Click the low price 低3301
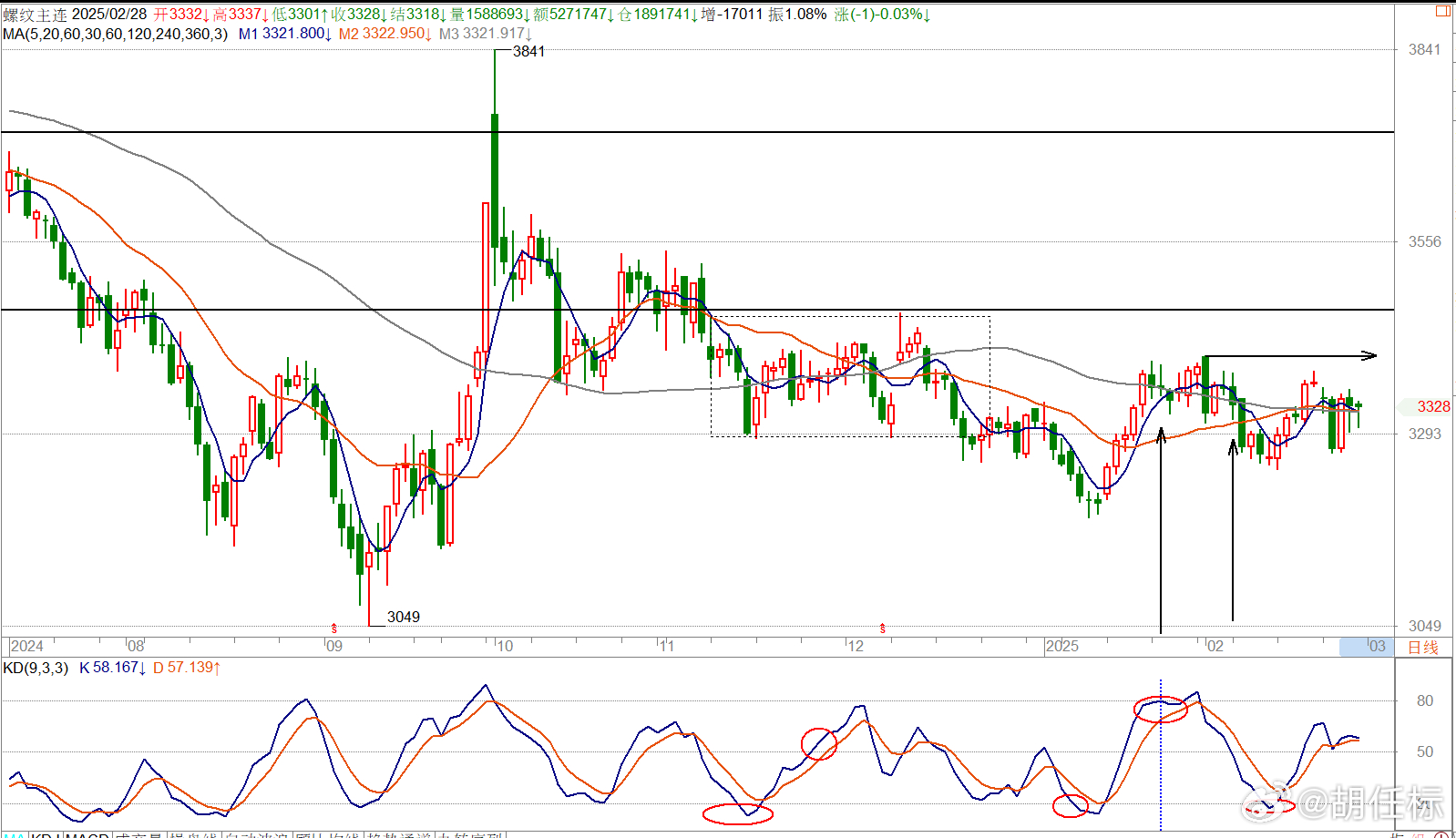 click(x=300, y=15)
